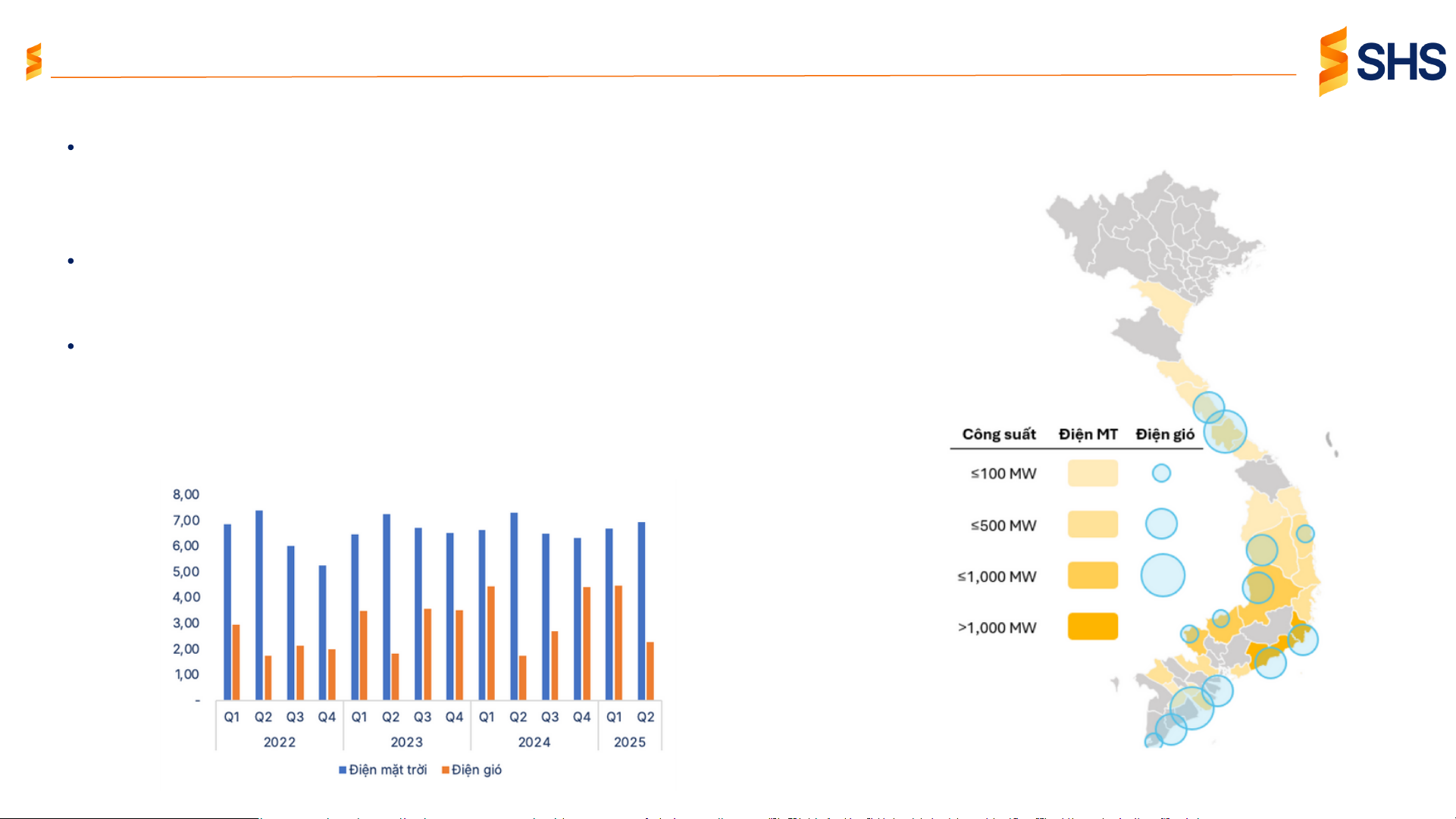Click the 2024 year label on chart axis
This screenshot has height=819, width=1456.
534,742
